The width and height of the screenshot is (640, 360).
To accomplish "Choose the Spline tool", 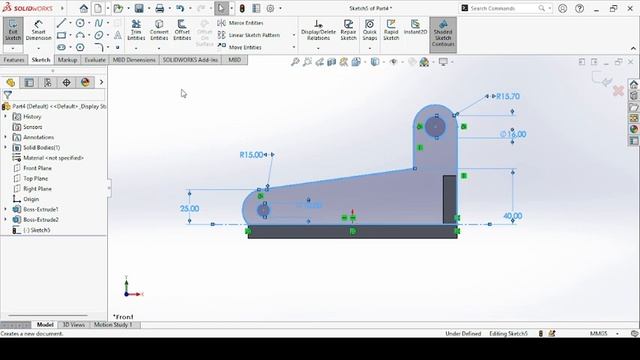I will tap(98, 23).
